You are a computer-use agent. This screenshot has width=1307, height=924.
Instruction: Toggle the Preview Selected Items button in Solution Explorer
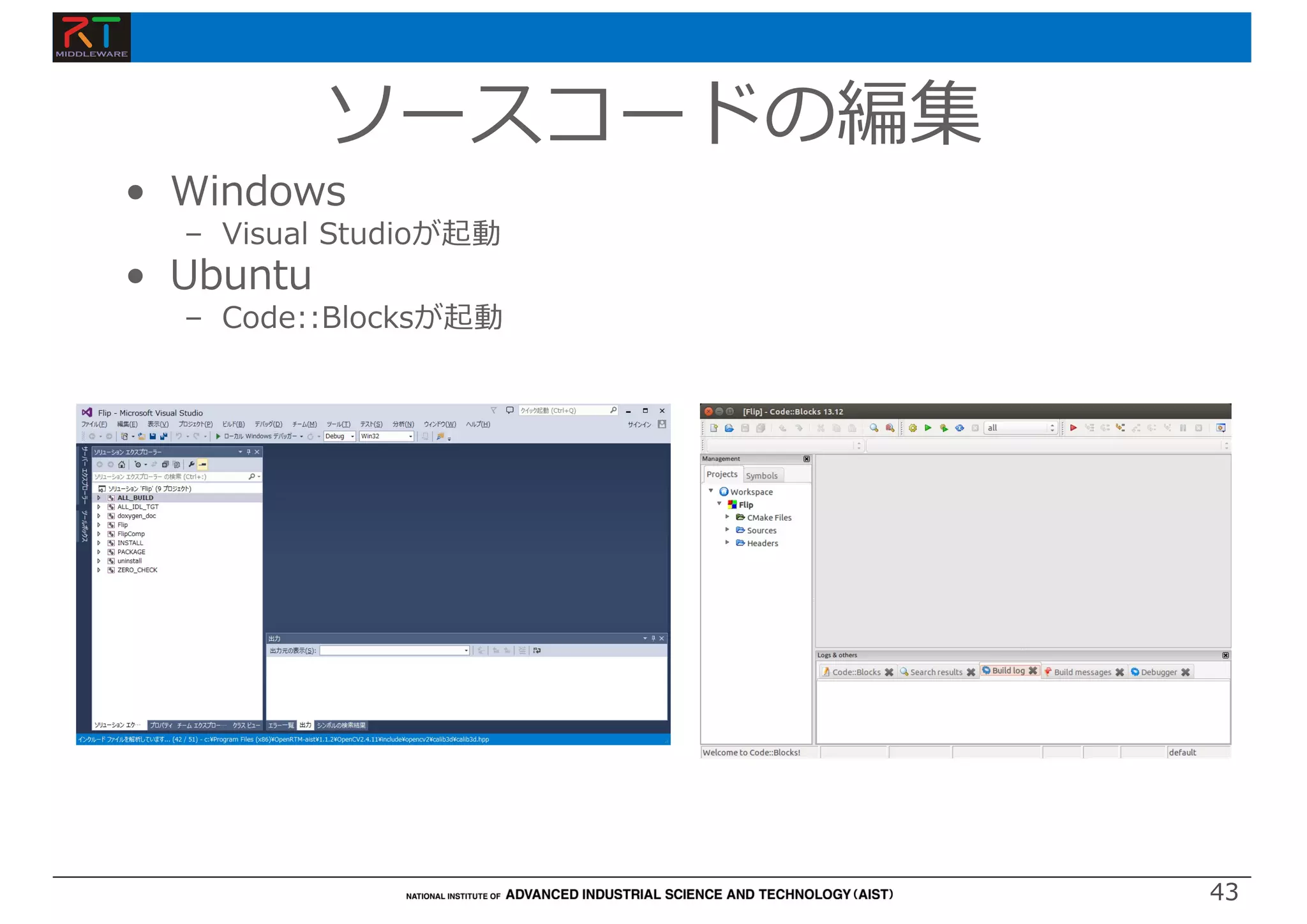(202, 465)
